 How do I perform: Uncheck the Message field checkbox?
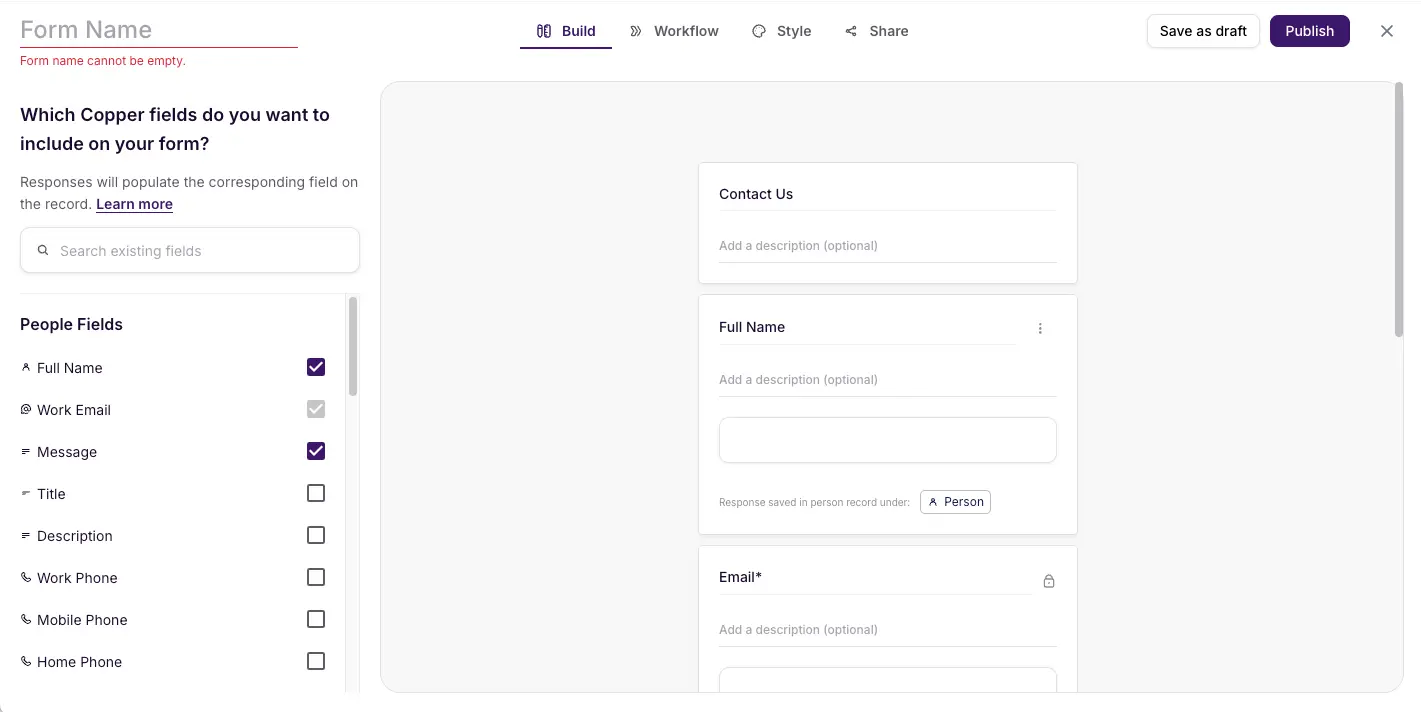pyautogui.click(x=316, y=451)
